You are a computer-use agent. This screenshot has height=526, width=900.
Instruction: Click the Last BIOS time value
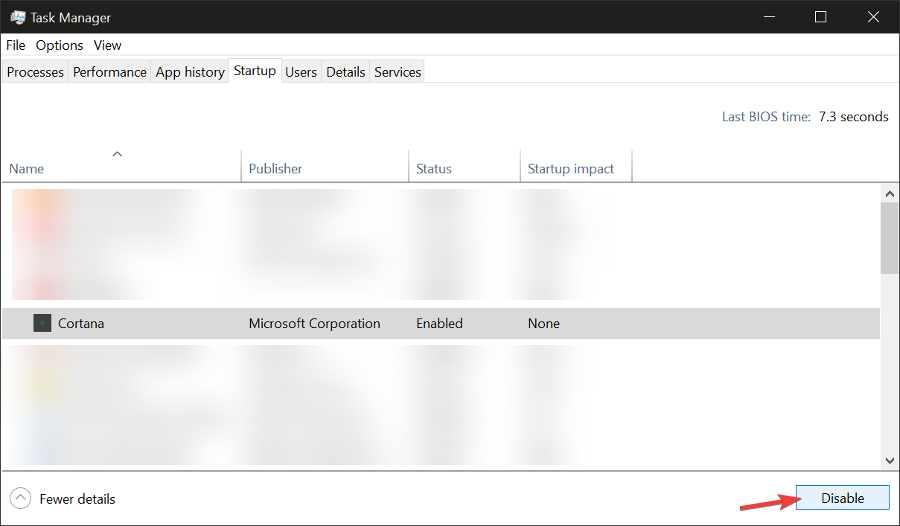[x=854, y=117]
